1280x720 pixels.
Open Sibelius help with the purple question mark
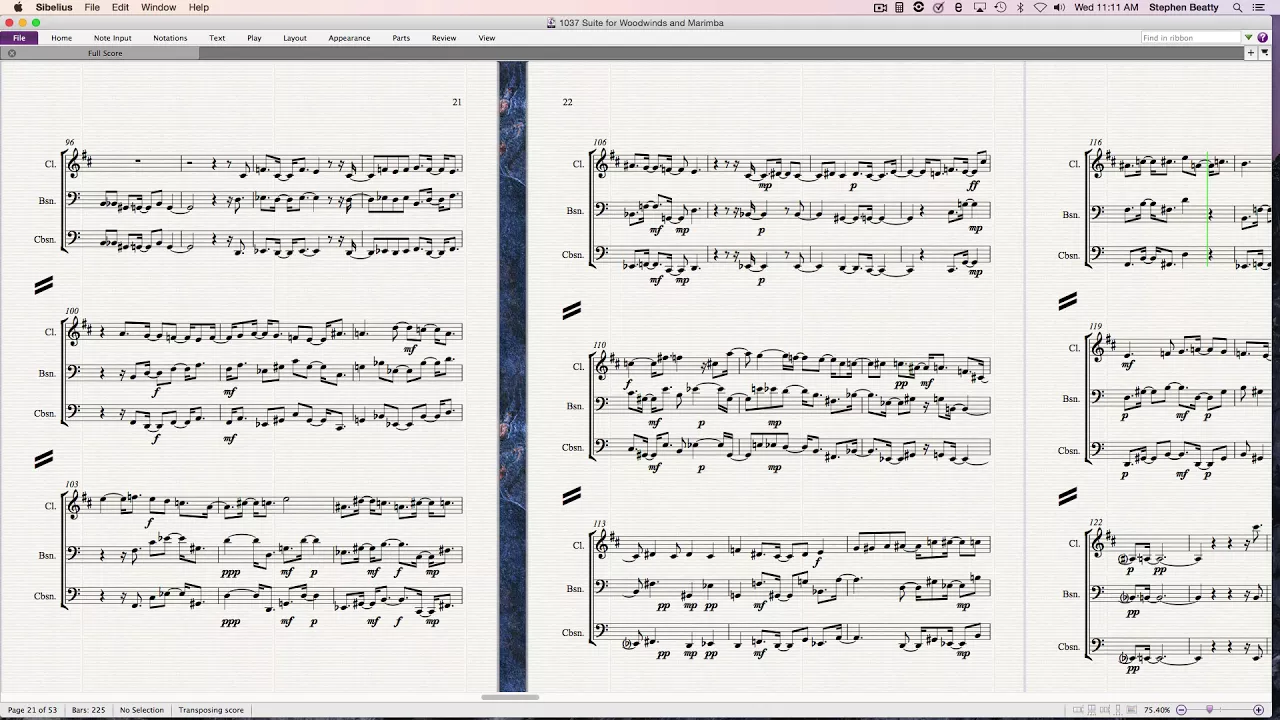(1263, 38)
